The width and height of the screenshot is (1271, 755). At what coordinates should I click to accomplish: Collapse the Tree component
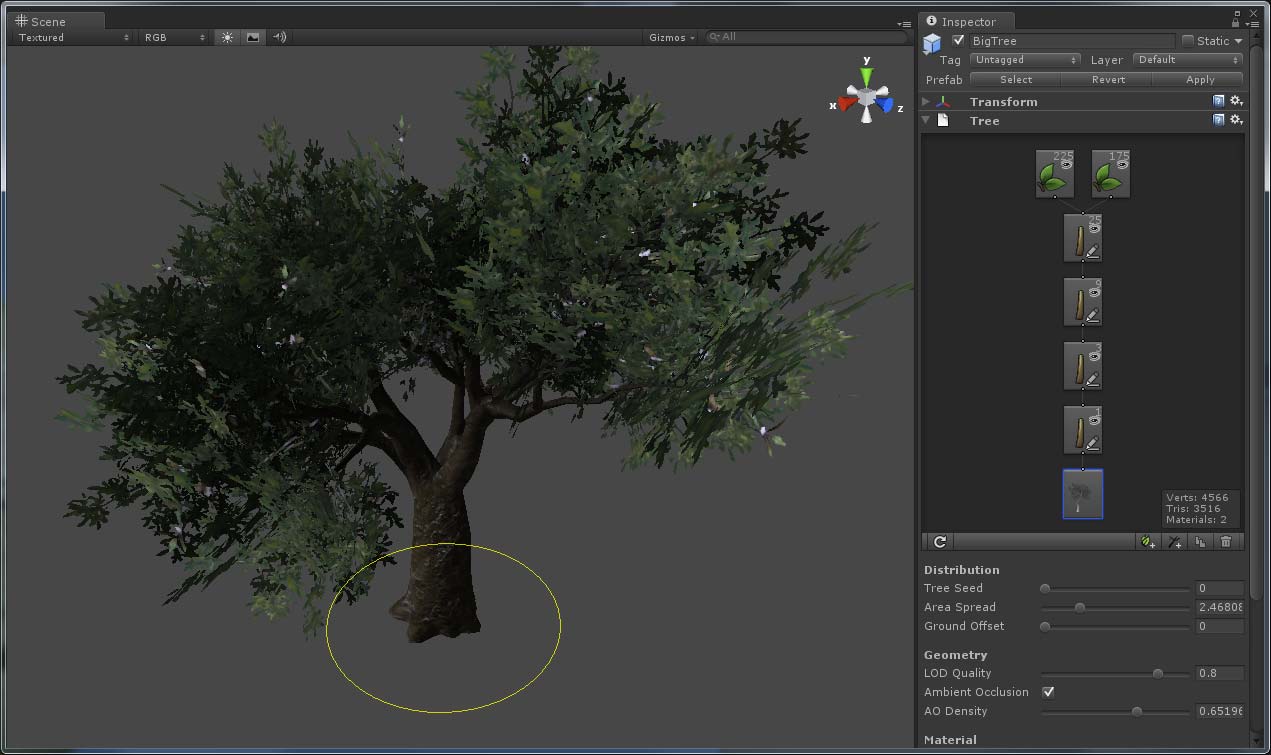click(x=925, y=120)
